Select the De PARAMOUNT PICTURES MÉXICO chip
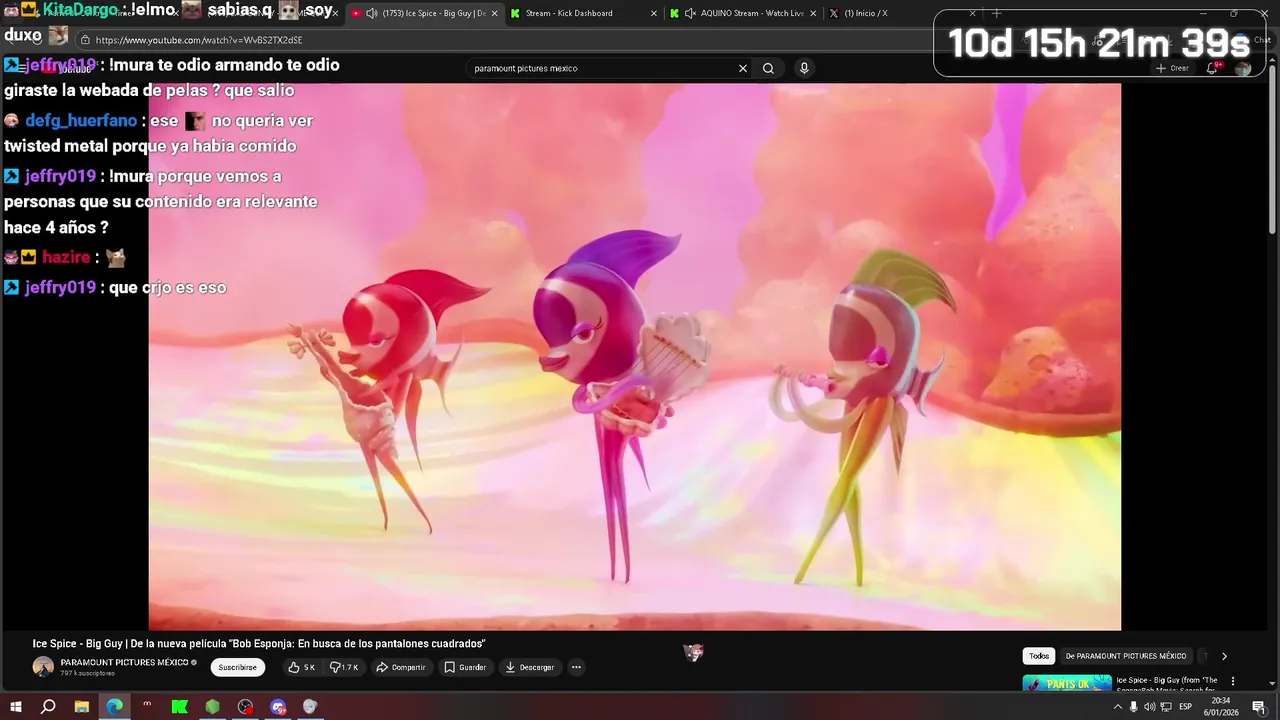 click(x=1126, y=656)
